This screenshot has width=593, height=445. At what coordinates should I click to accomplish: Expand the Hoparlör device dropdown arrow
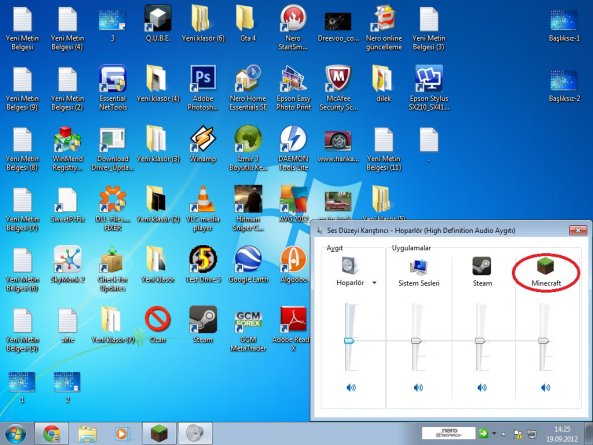click(x=374, y=283)
